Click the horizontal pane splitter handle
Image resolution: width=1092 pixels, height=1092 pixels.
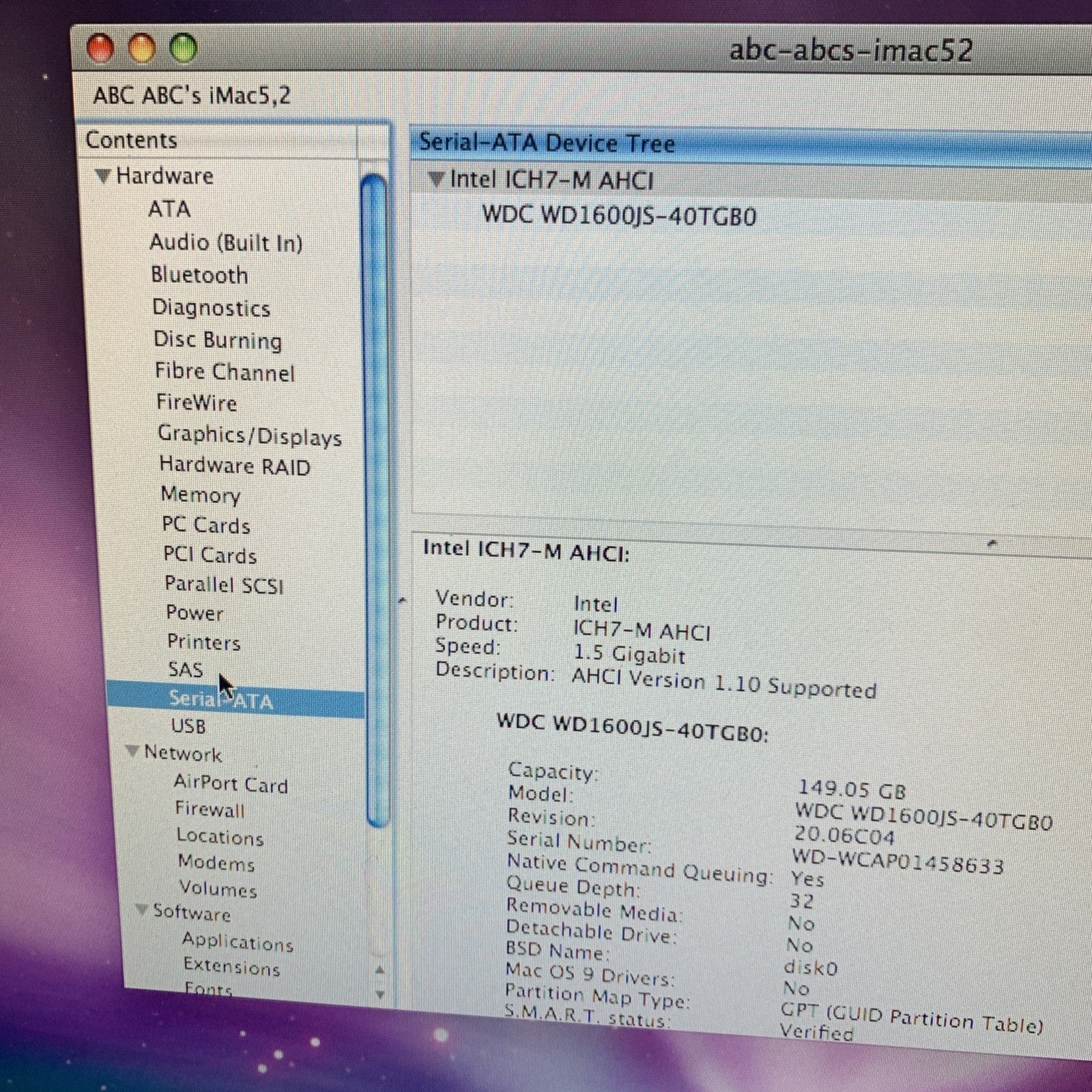[x=993, y=543]
